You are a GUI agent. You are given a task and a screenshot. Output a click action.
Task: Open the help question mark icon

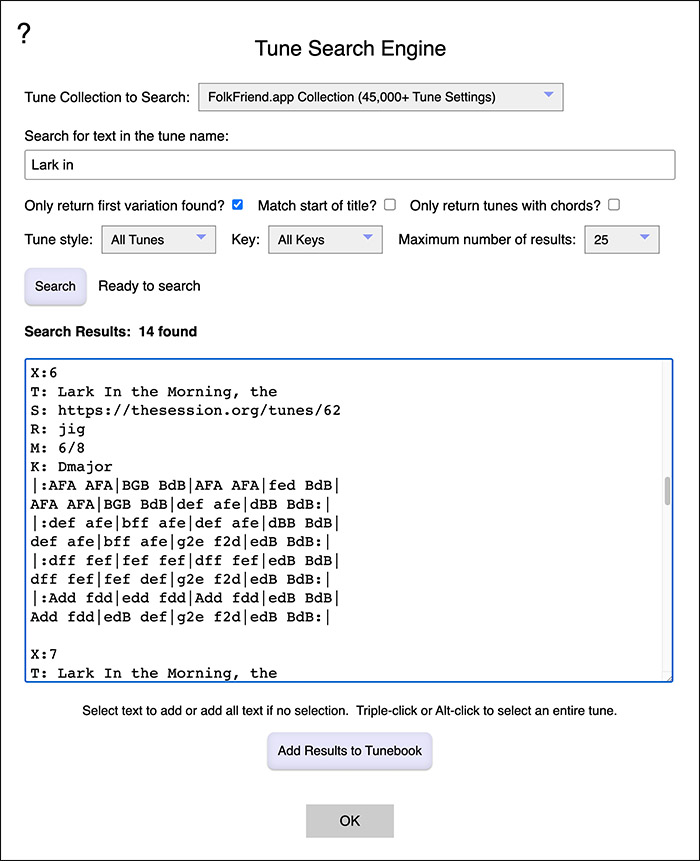pyautogui.click(x=24, y=33)
